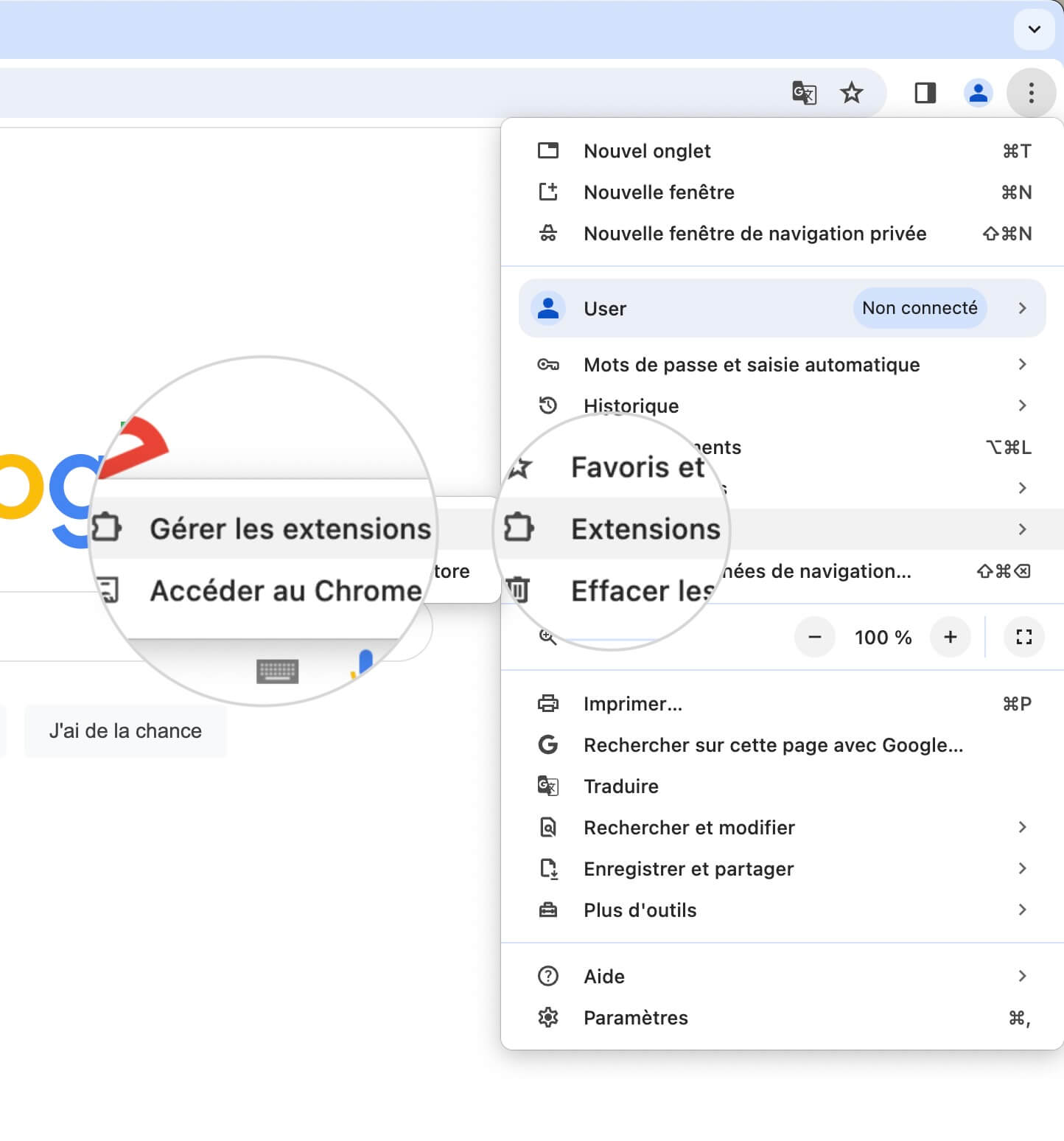Expand the Rechercher et modifier chevron

1022,827
